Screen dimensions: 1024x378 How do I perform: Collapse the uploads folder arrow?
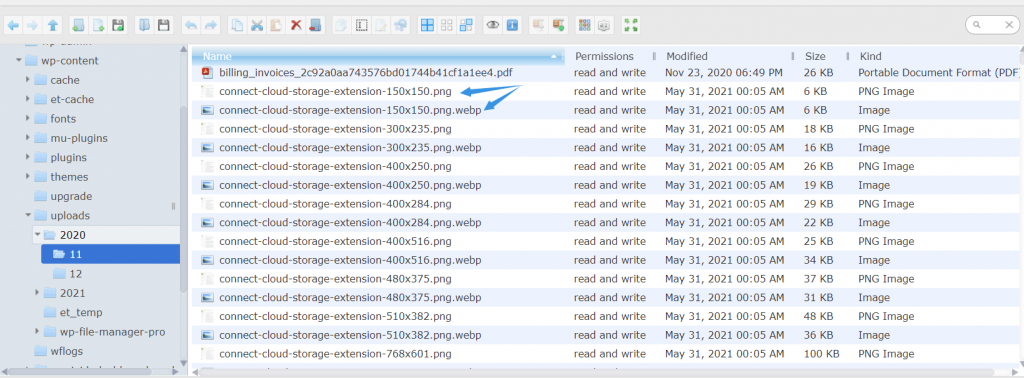pos(28,215)
